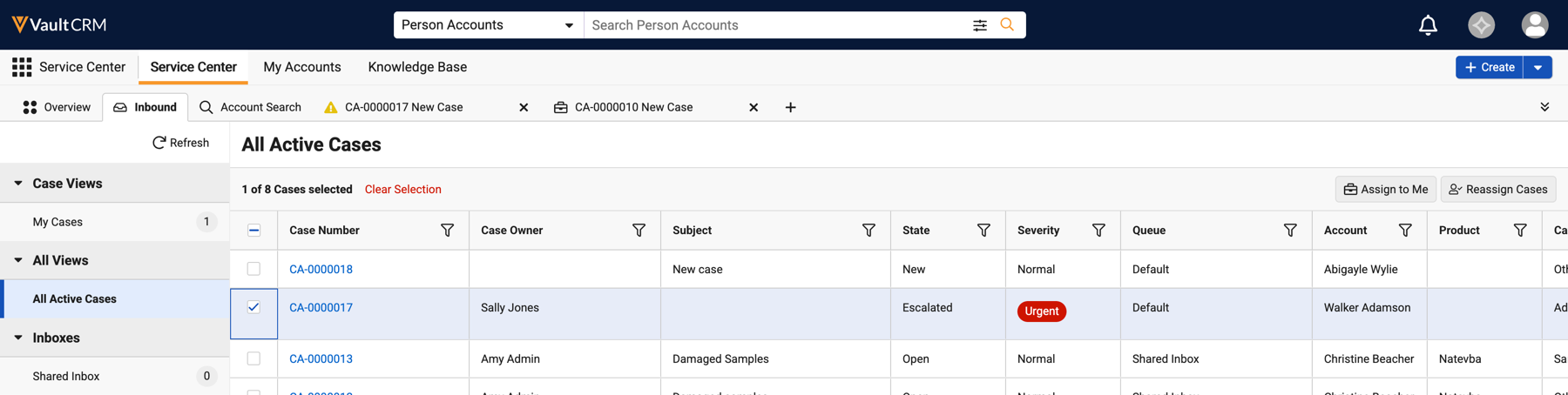Open advanced search filter sliders icon
This screenshot has height=395, width=1568.
[980, 25]
